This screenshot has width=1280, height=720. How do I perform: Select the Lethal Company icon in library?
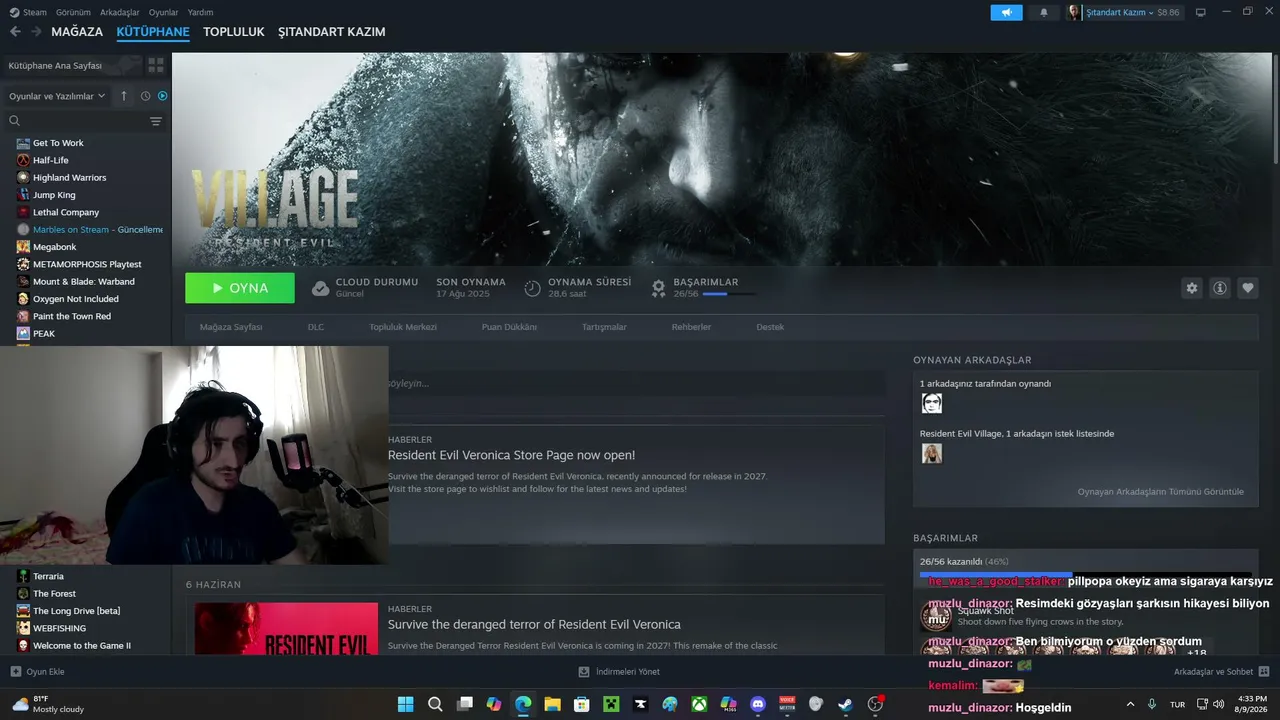[23, 212]
